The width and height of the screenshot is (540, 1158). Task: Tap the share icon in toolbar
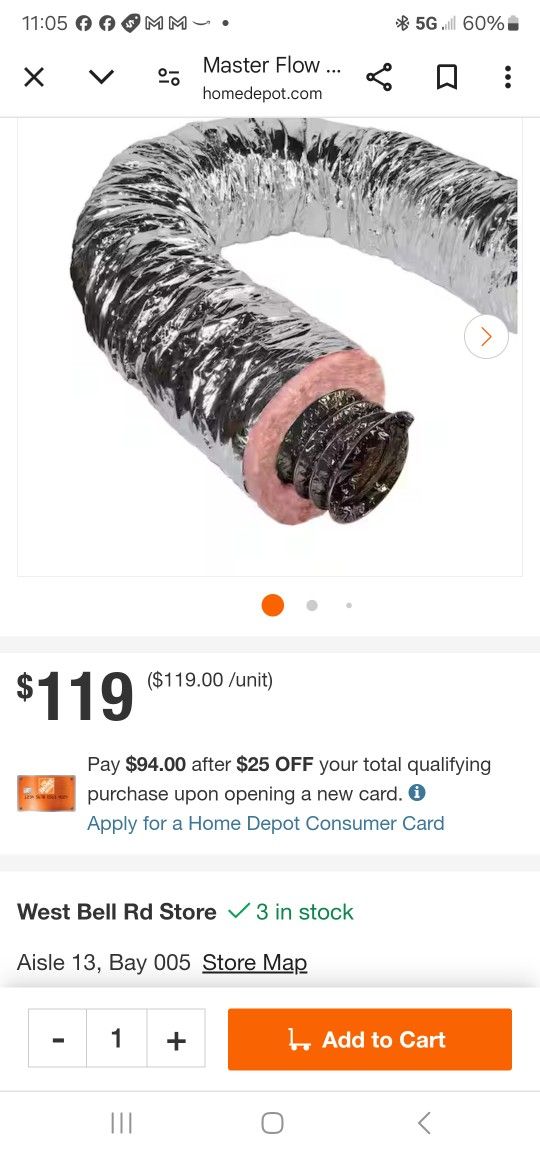379,77
